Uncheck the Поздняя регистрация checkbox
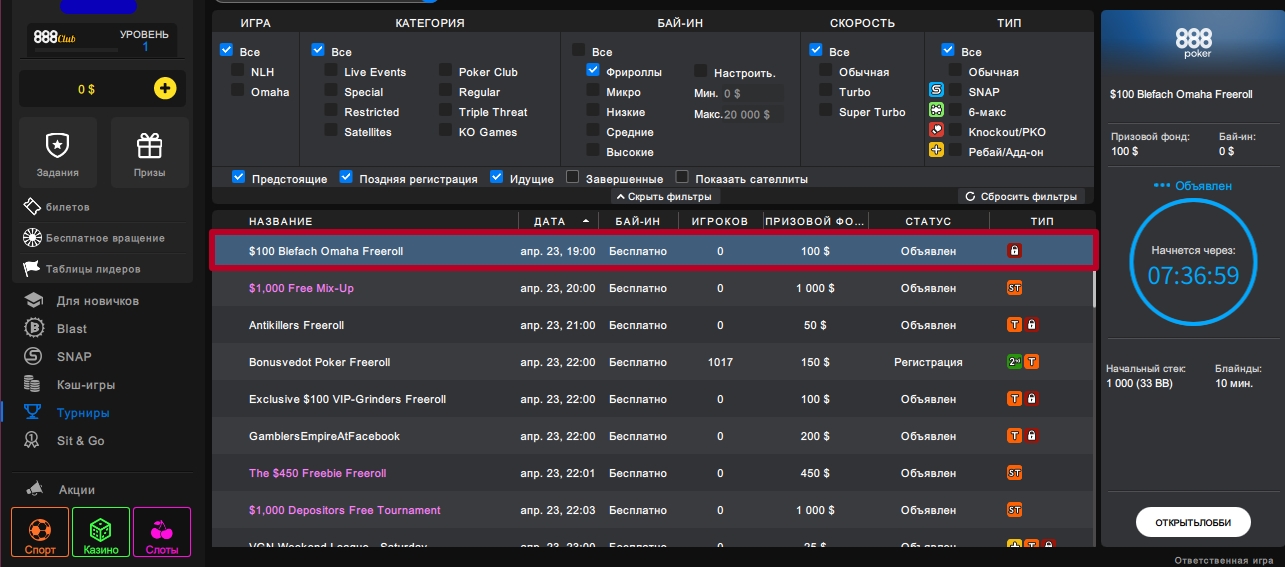This screenshot has height=567, width=1285. [x=346, y=177]
